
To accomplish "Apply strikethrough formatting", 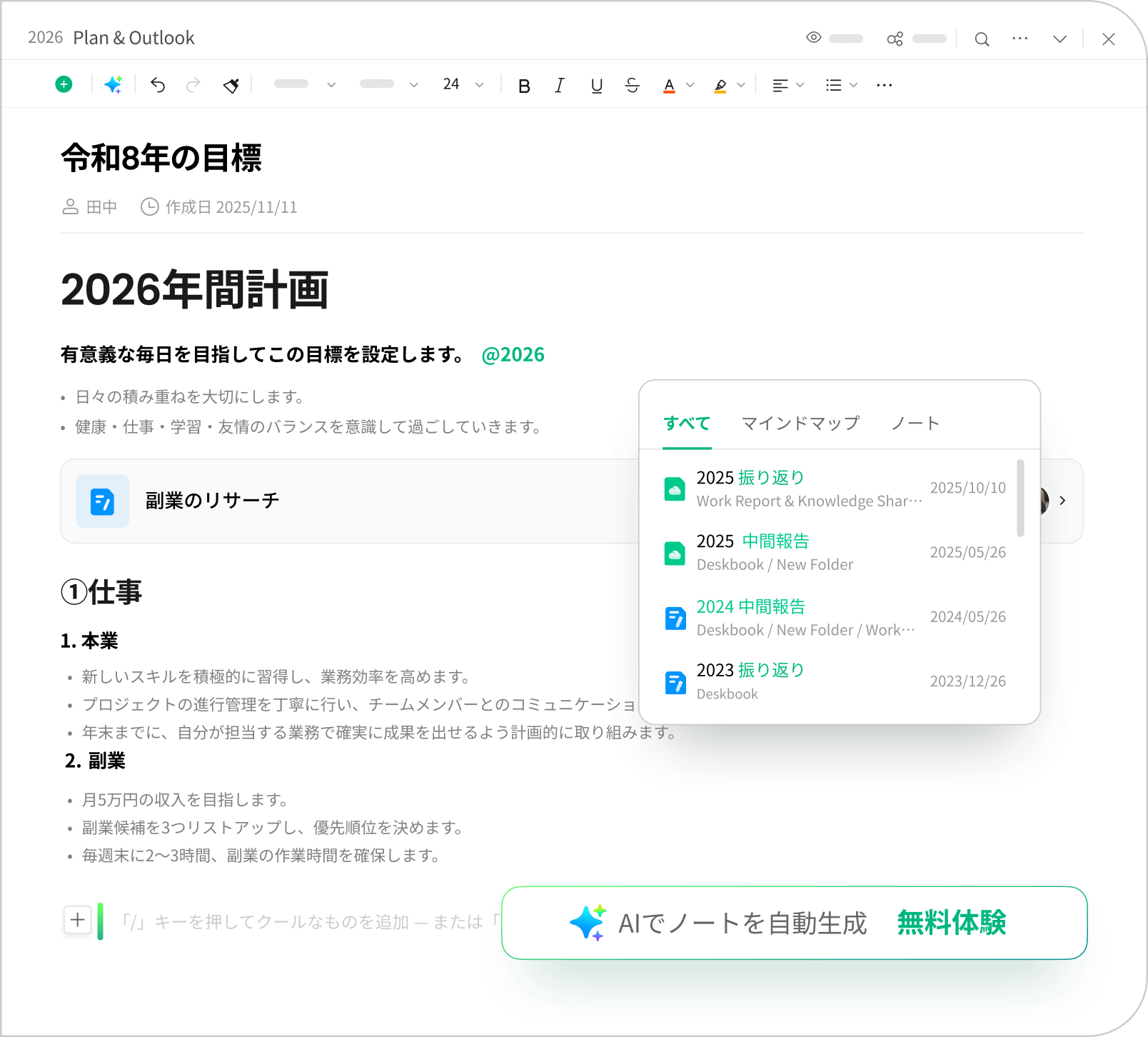I will 632,85.
